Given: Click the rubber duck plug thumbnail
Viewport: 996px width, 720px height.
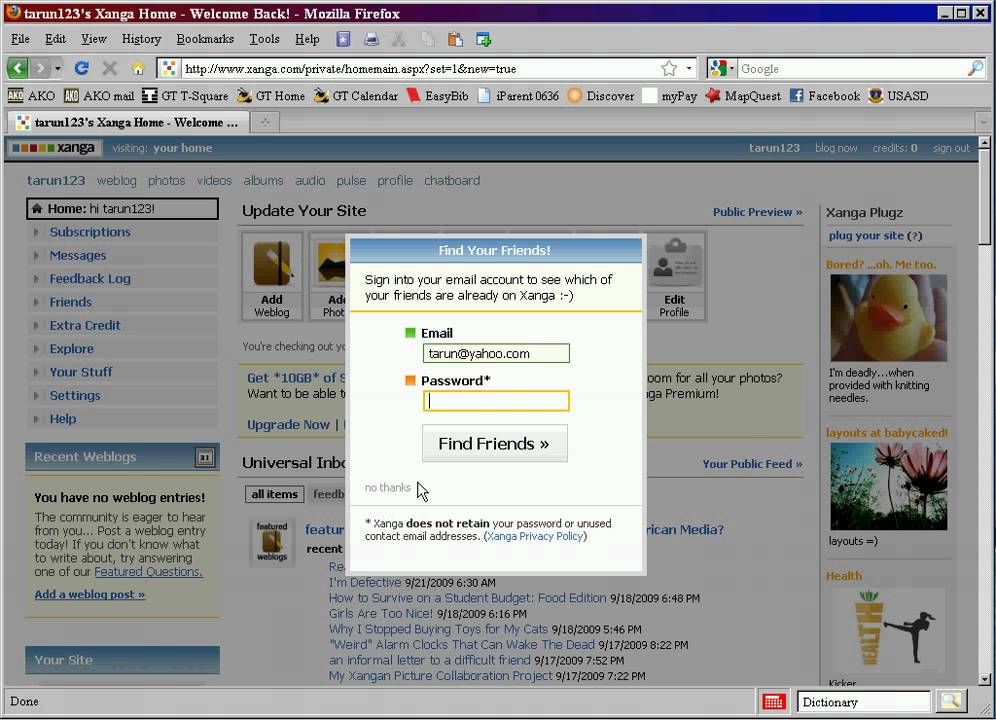Looking at the screenshot, I should [888, 318].
